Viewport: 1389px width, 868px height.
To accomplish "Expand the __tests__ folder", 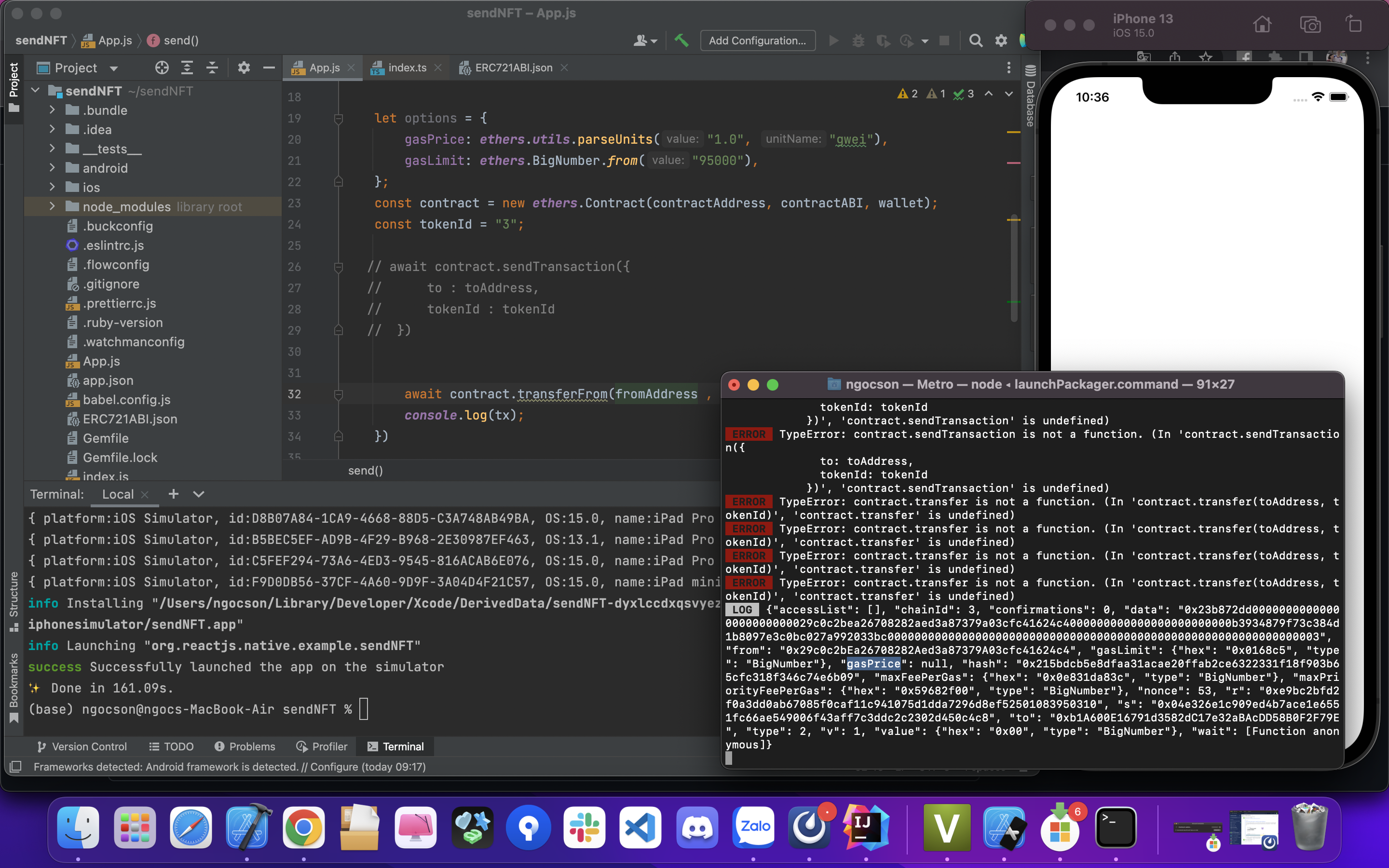I will [x=52, y=149].
